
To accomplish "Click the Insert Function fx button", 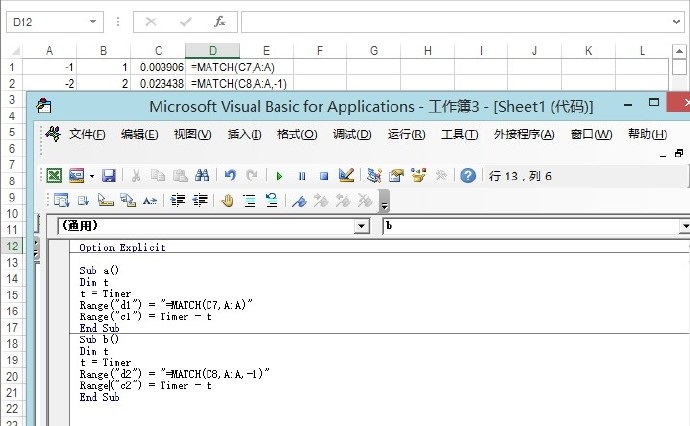I will click(x=220, y=22).
